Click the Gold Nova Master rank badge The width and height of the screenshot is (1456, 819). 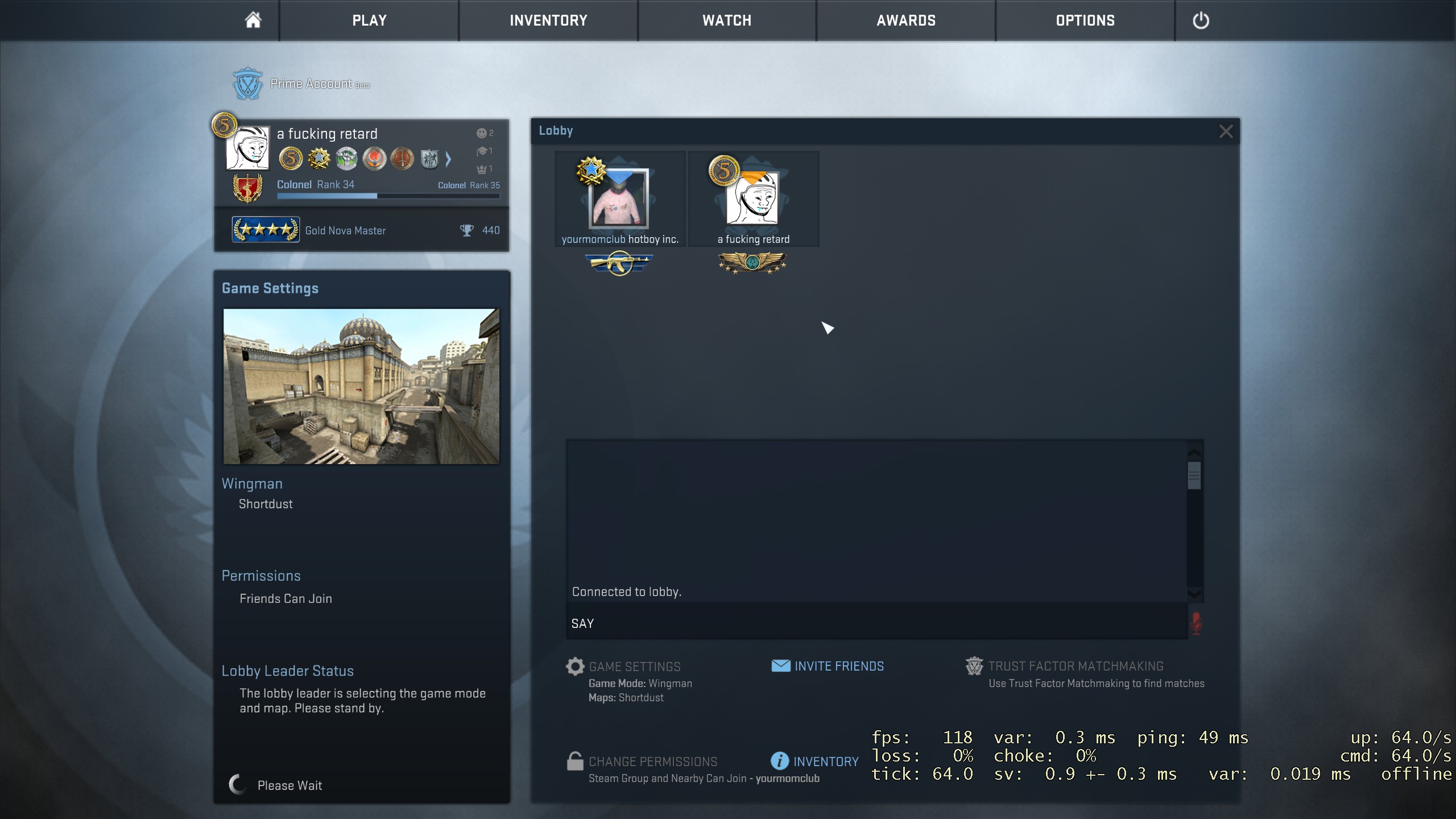click(x=266, y=230)
